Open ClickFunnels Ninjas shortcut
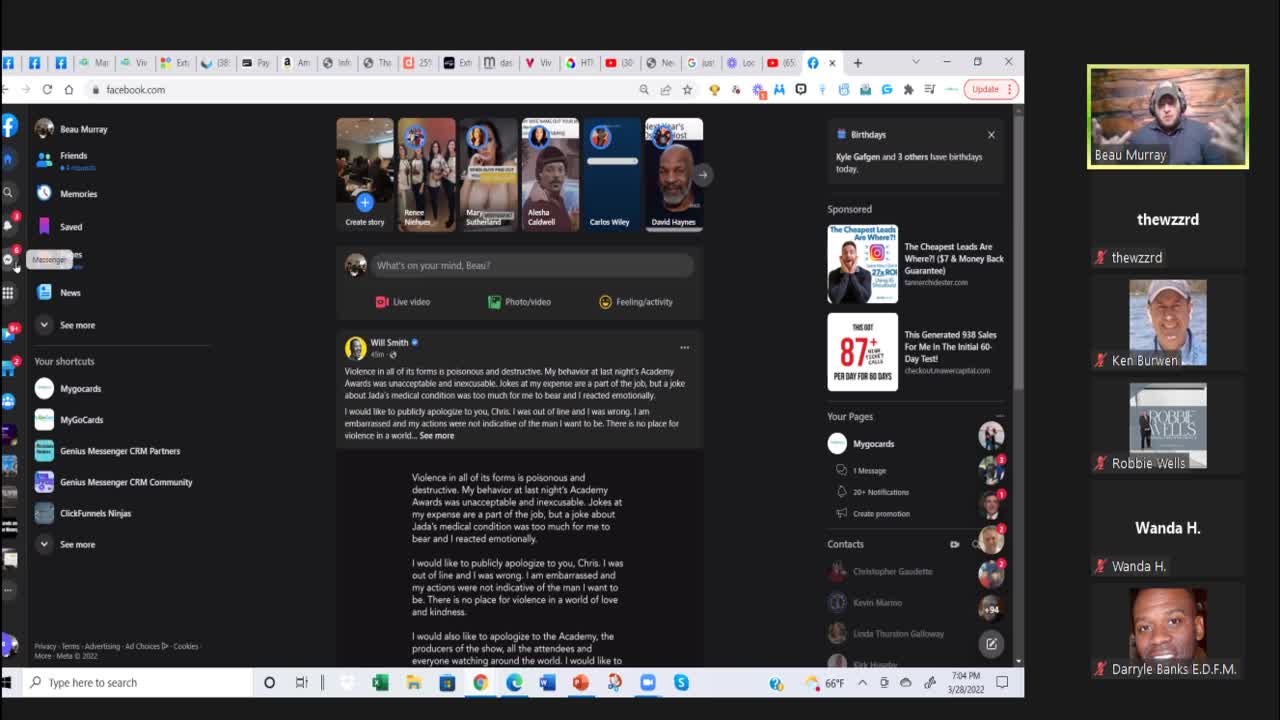The image size is (1280, 720). [95, 513]
